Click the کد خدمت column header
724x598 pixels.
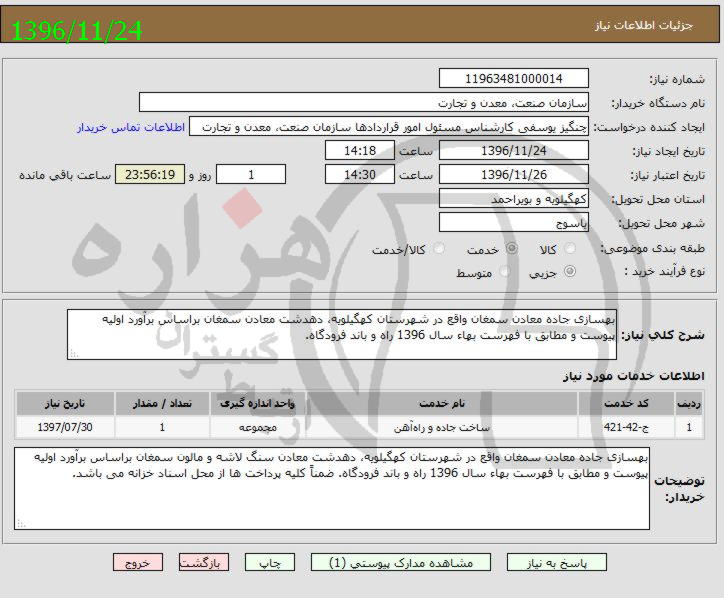pyautogui.click(x=626, y=404)
